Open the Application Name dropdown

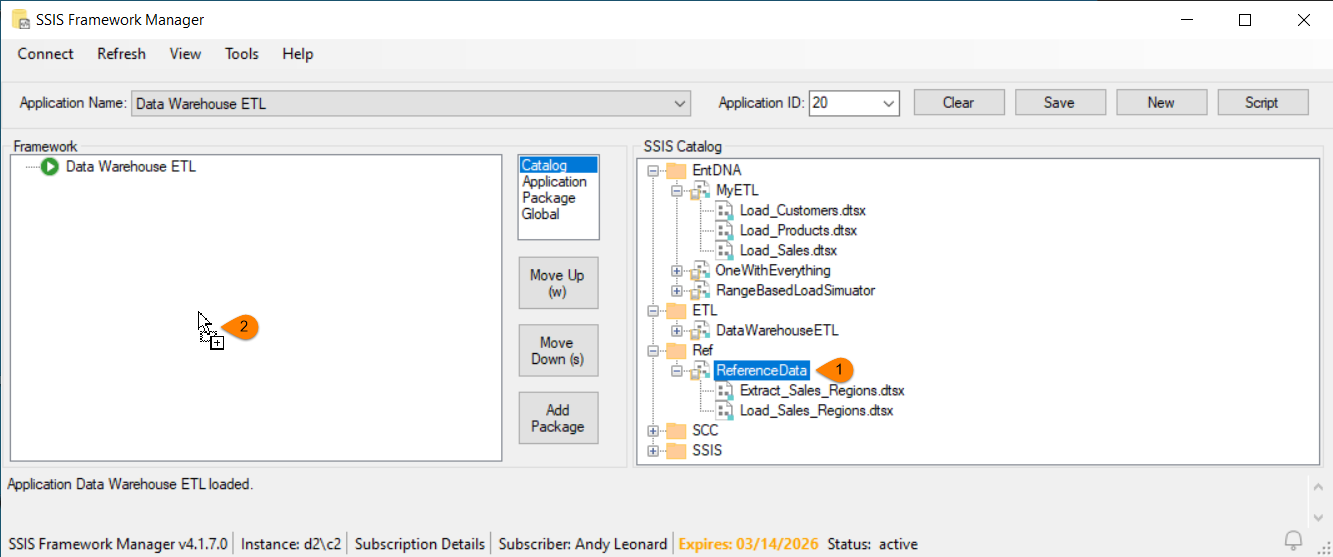(680, 103)
